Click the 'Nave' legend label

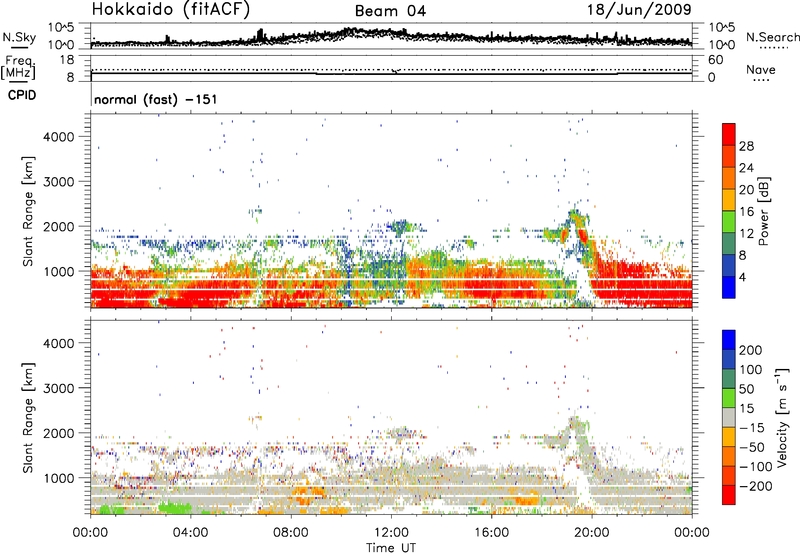pos(761,70)
